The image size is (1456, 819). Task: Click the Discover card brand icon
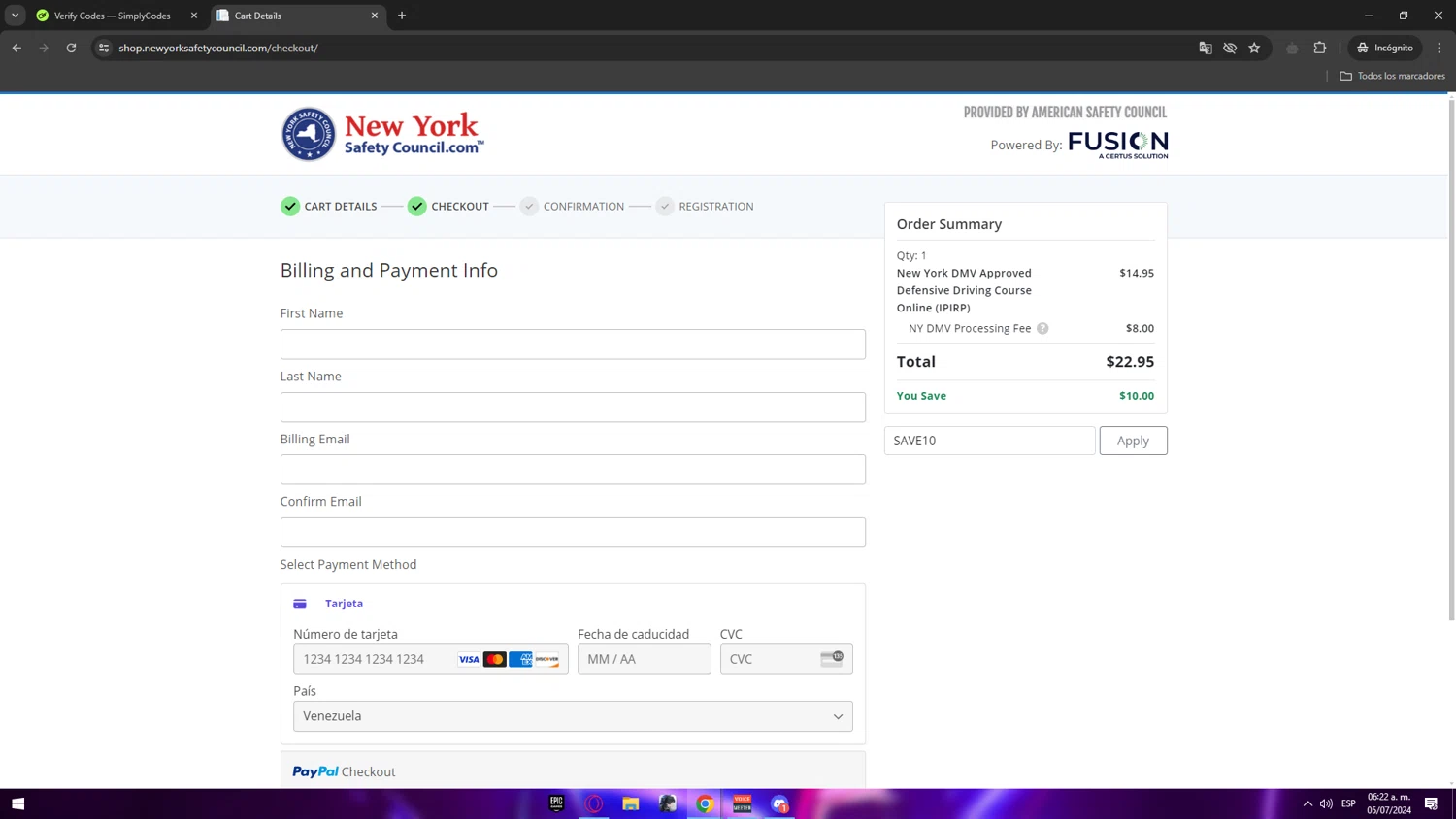pos(547,660)
